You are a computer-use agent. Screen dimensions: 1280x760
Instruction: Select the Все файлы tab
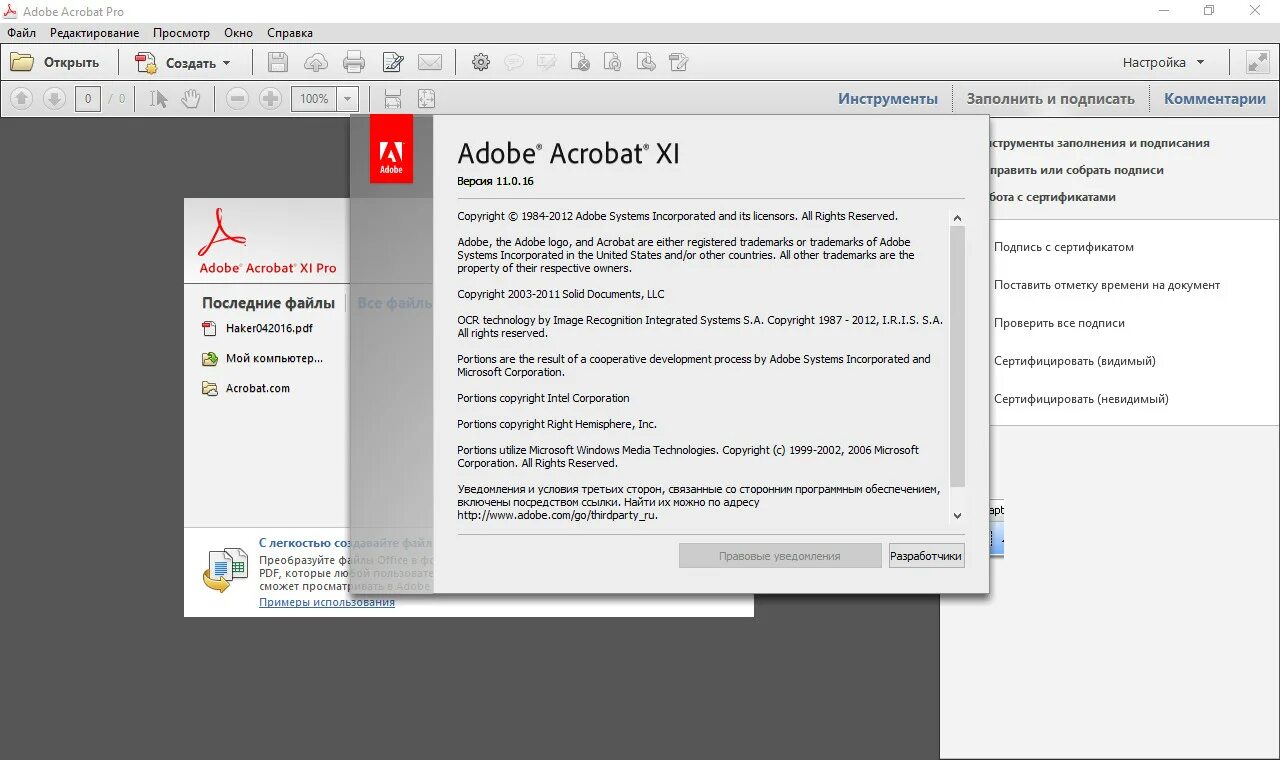pos(395,303)
